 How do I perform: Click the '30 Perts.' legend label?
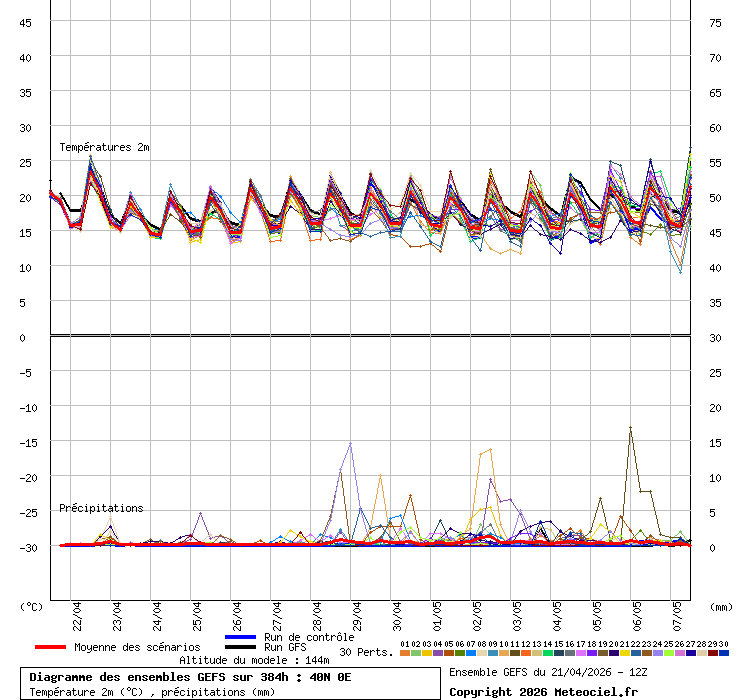[366, 652]
